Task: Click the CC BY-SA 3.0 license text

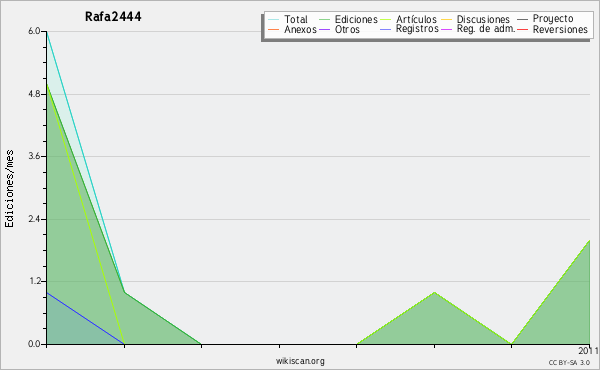Action: tap(569, 362)
